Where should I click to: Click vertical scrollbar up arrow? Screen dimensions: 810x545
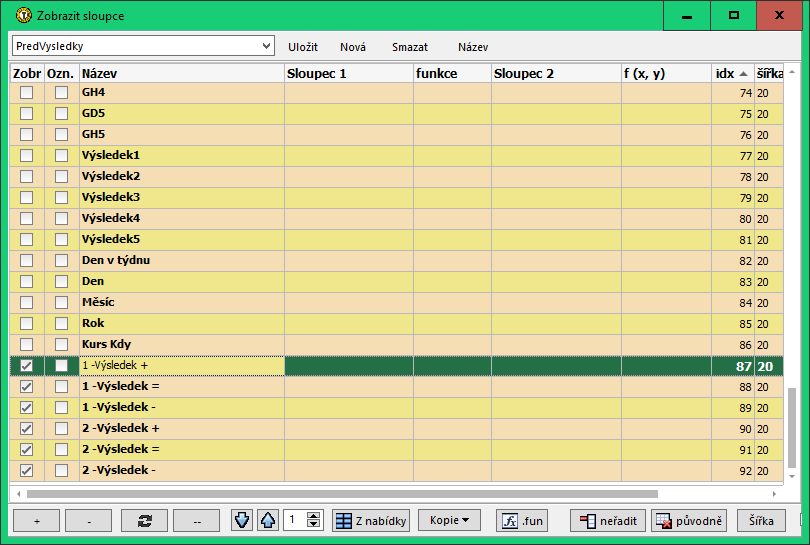click(792, 72)
